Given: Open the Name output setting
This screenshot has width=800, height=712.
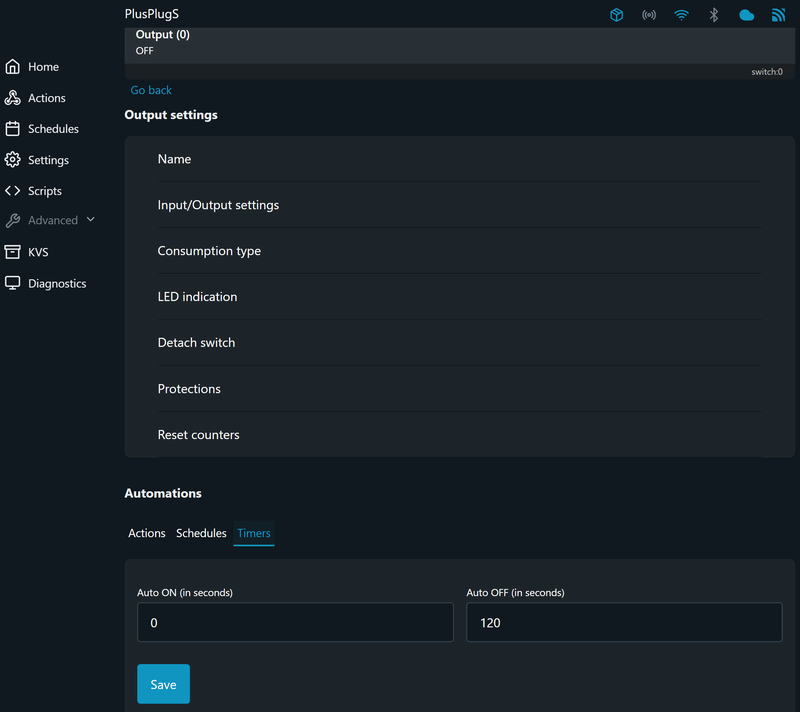Looking at the screenshot, I should coord(459,159).
